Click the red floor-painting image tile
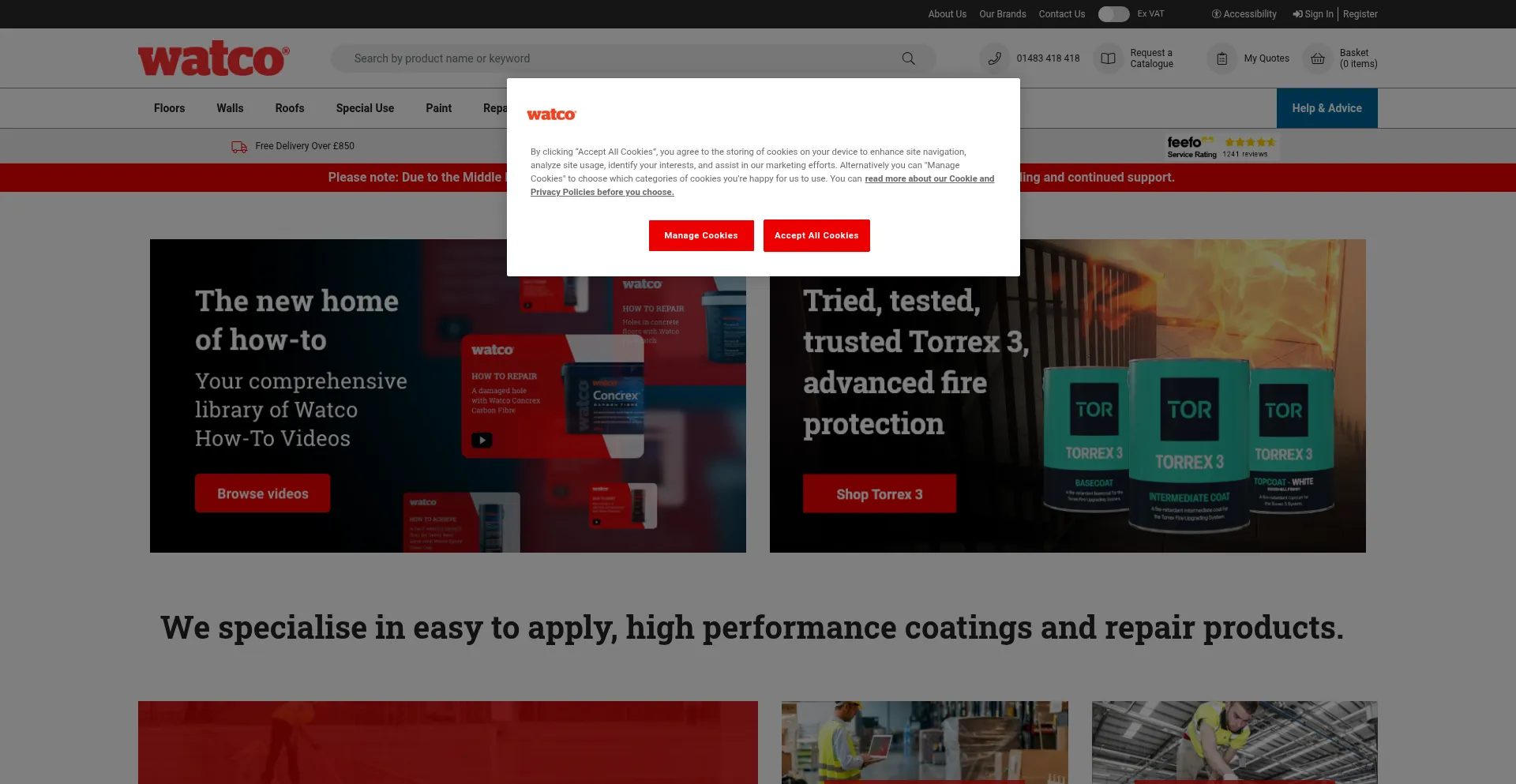The height and width of the screenshot is (784, 1516). tap(448, 742)
